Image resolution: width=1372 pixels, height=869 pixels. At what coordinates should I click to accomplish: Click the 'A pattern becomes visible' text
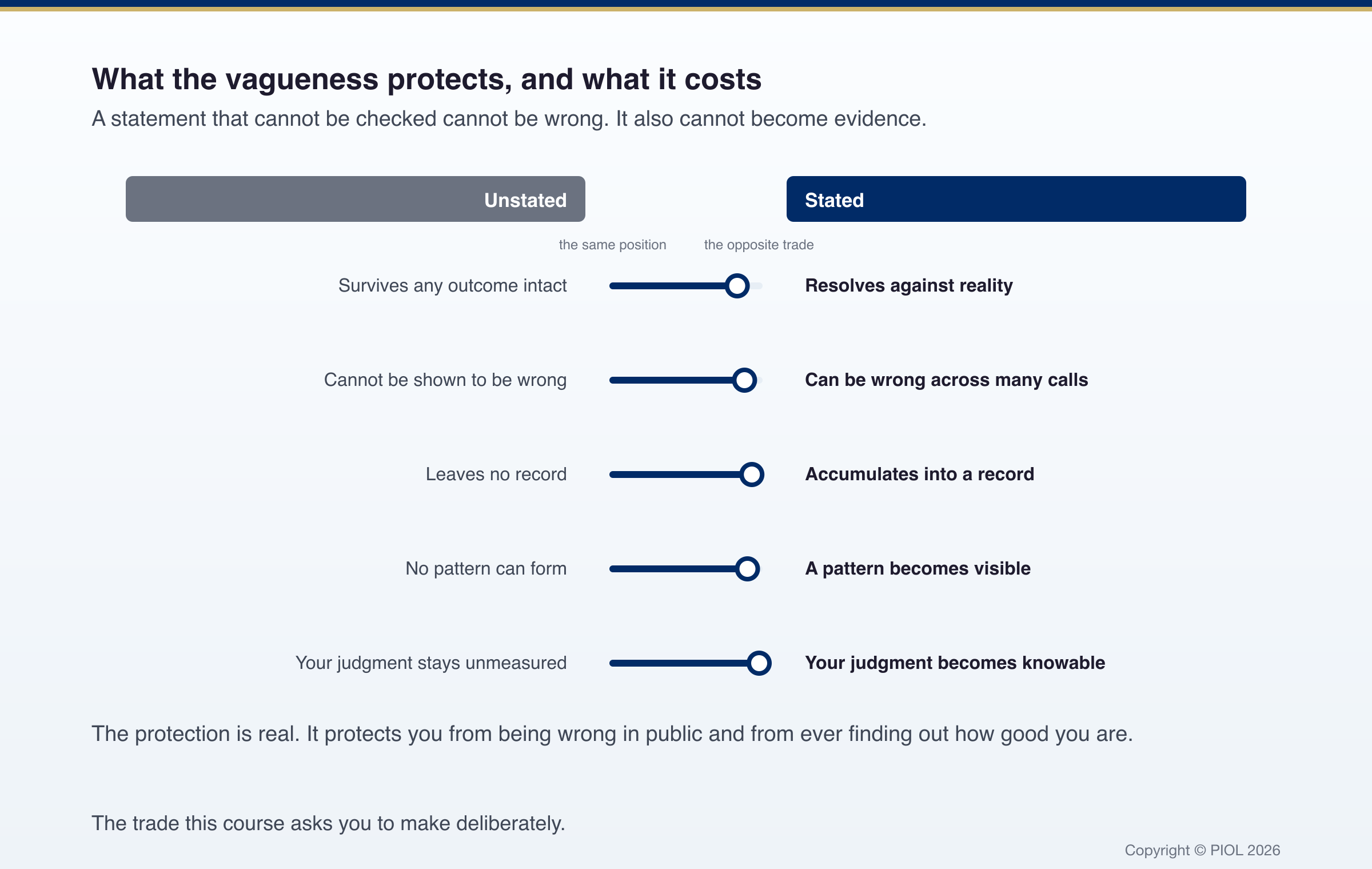tap(918, 568)
